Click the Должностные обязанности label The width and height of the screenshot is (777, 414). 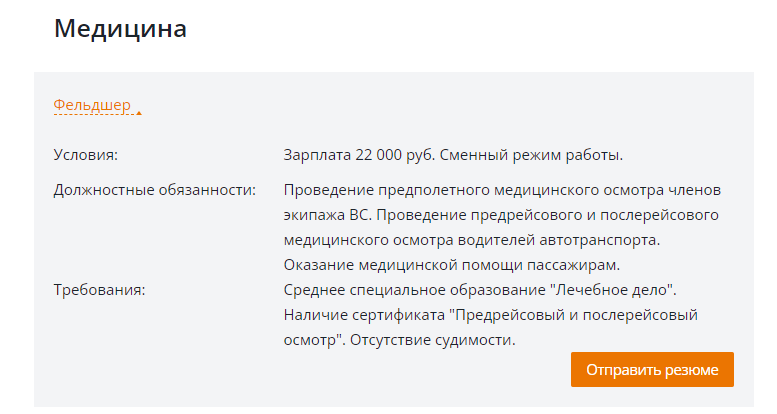(x=155, y=190)
